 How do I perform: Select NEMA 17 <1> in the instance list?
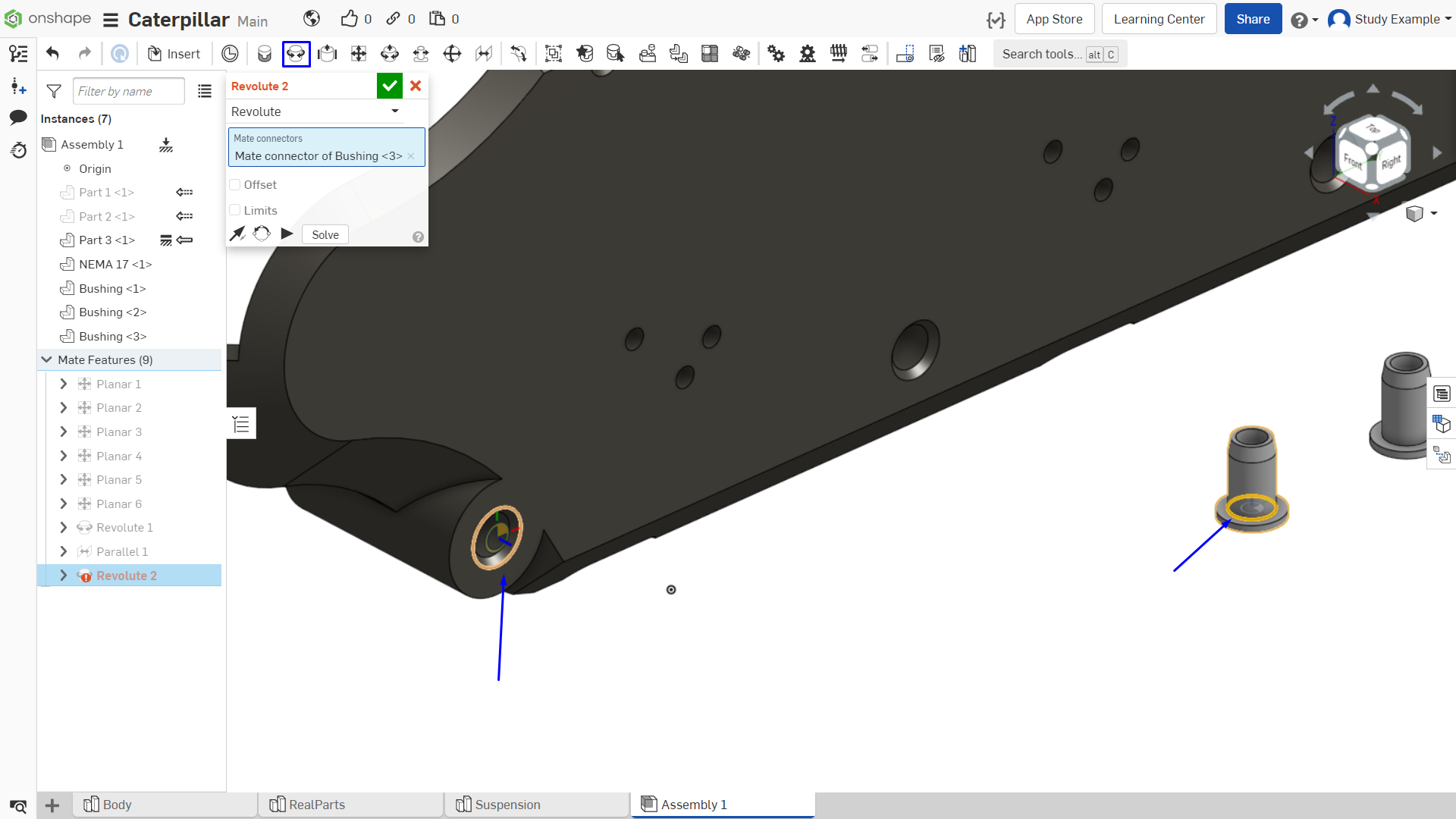[x=115, y=264]
